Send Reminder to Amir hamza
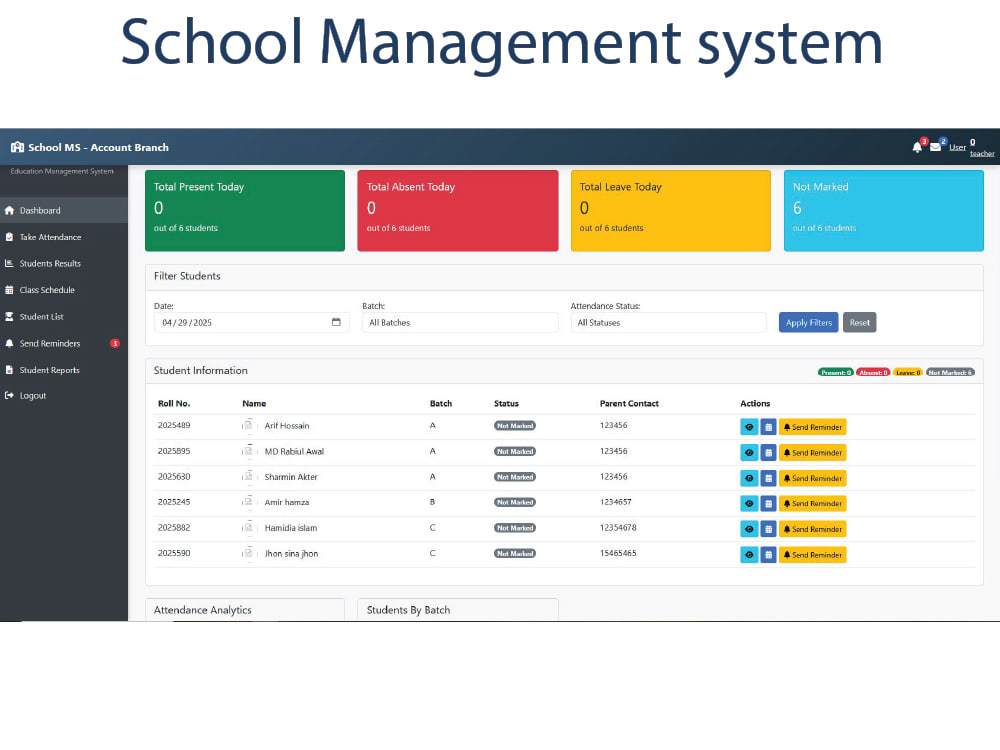1000x750 pixels. coord(812,504)
